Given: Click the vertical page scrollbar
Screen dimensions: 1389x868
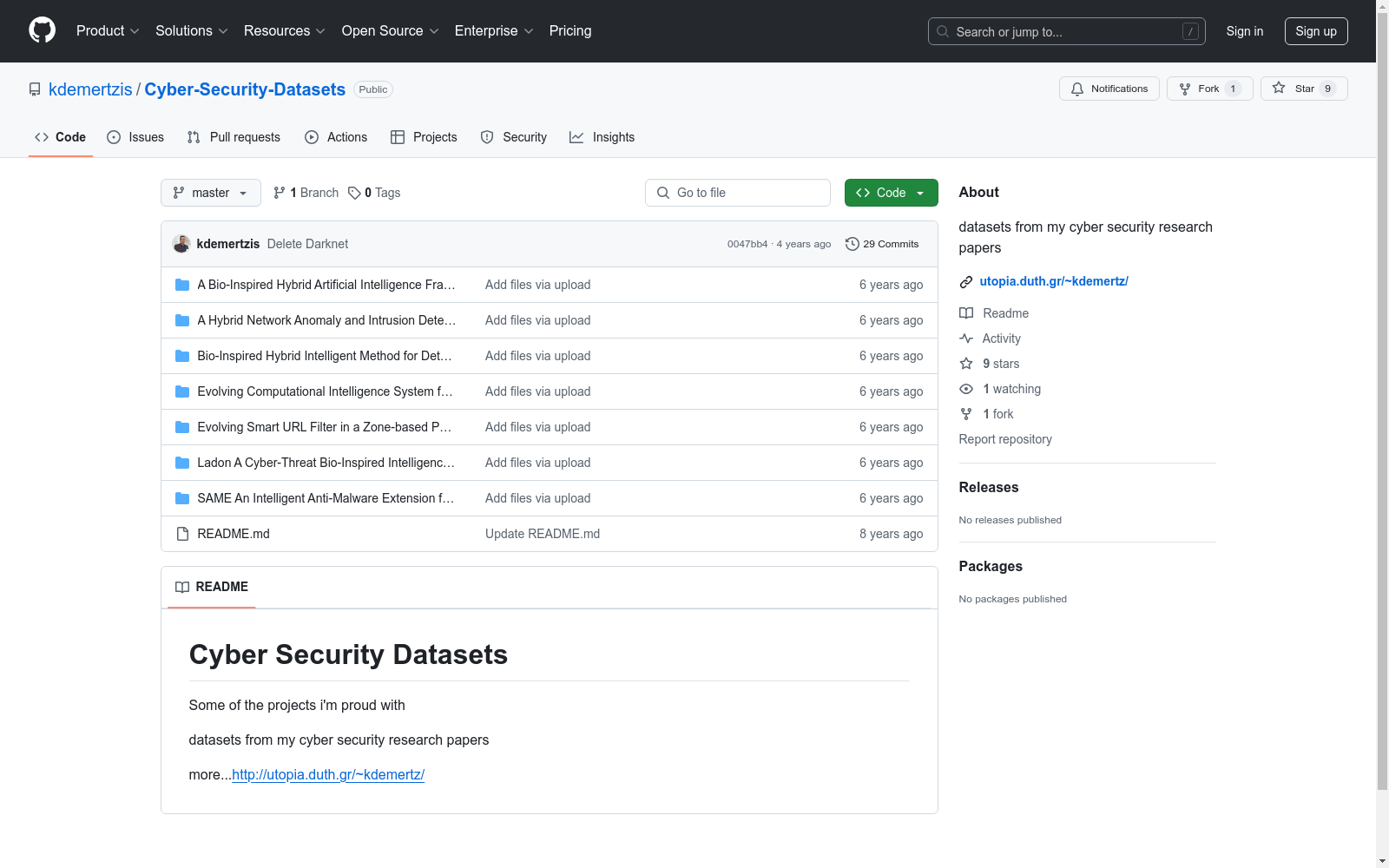Looking at the screenshot, I should [x=1382, y=399].
